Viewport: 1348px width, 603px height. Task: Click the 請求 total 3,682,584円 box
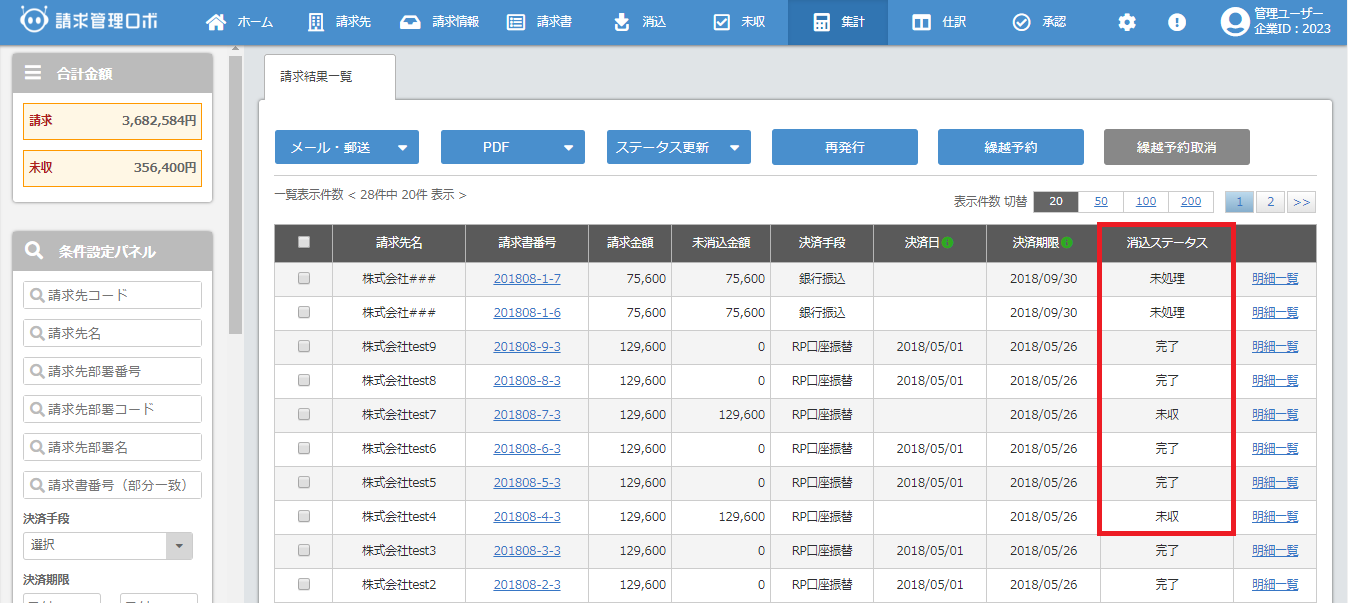point(112,121)
